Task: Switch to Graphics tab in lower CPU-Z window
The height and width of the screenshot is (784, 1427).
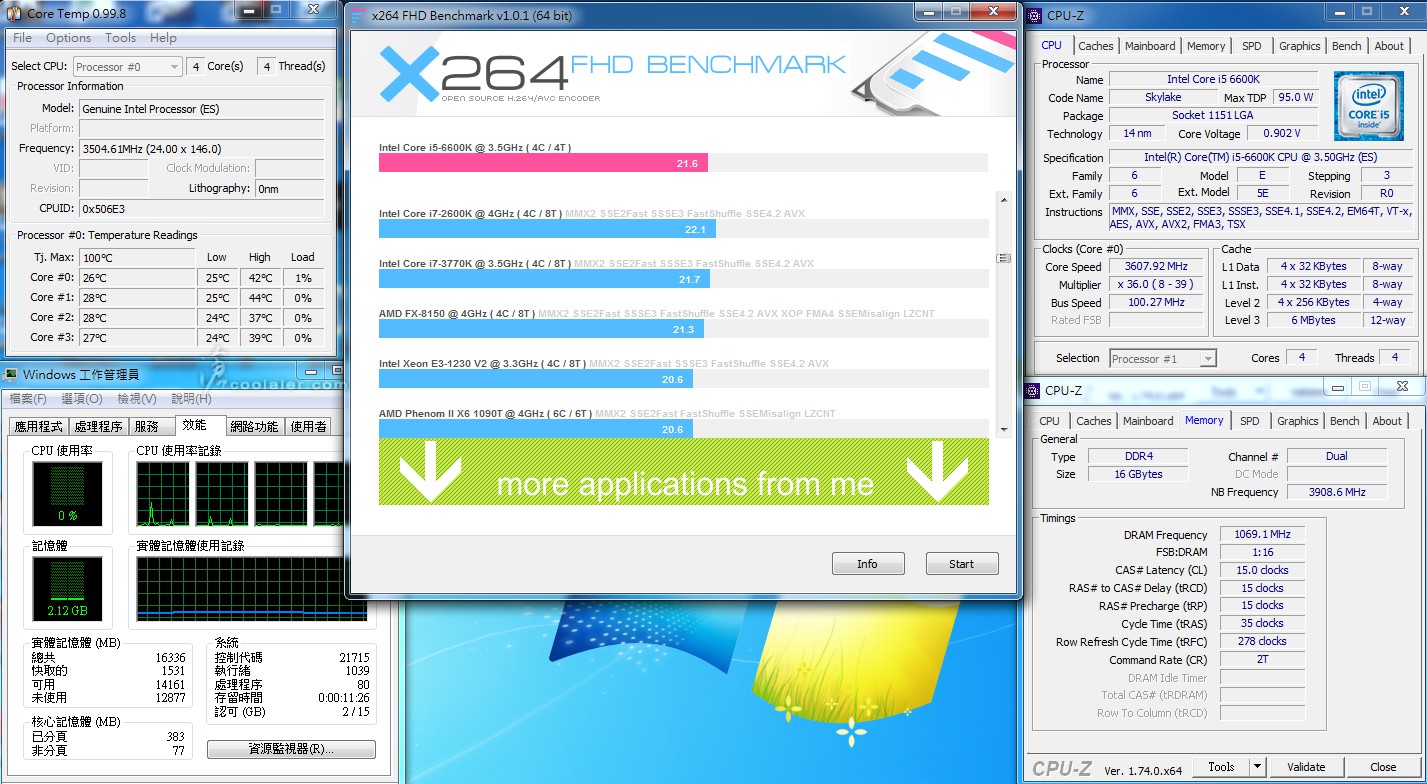Action: click(x=1297, y=421)
